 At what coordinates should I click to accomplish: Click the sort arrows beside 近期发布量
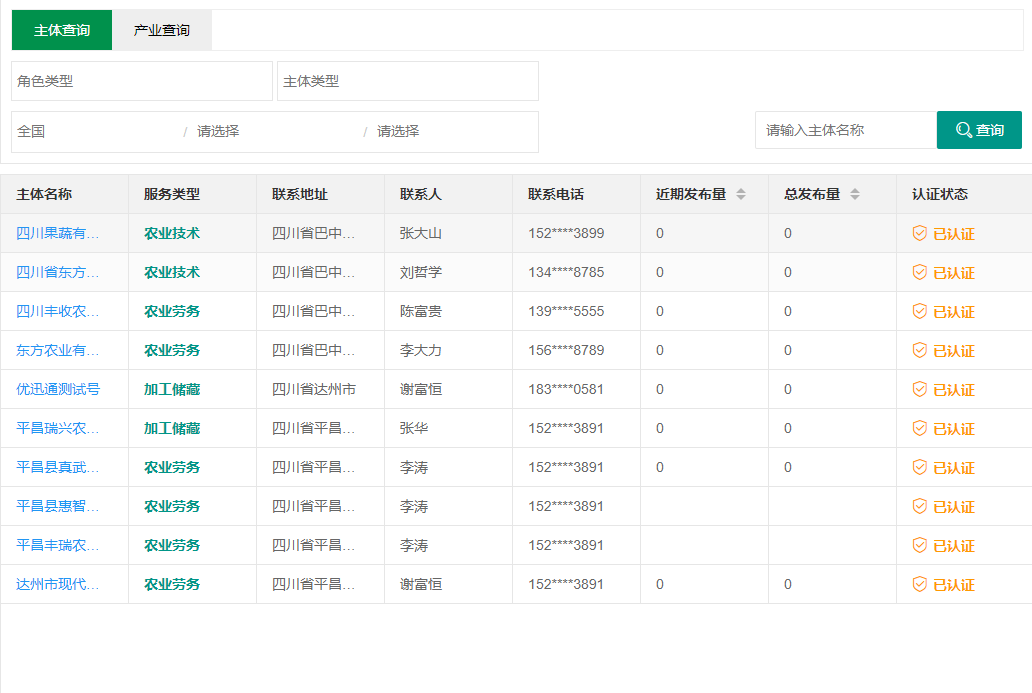tap(741, 194)
